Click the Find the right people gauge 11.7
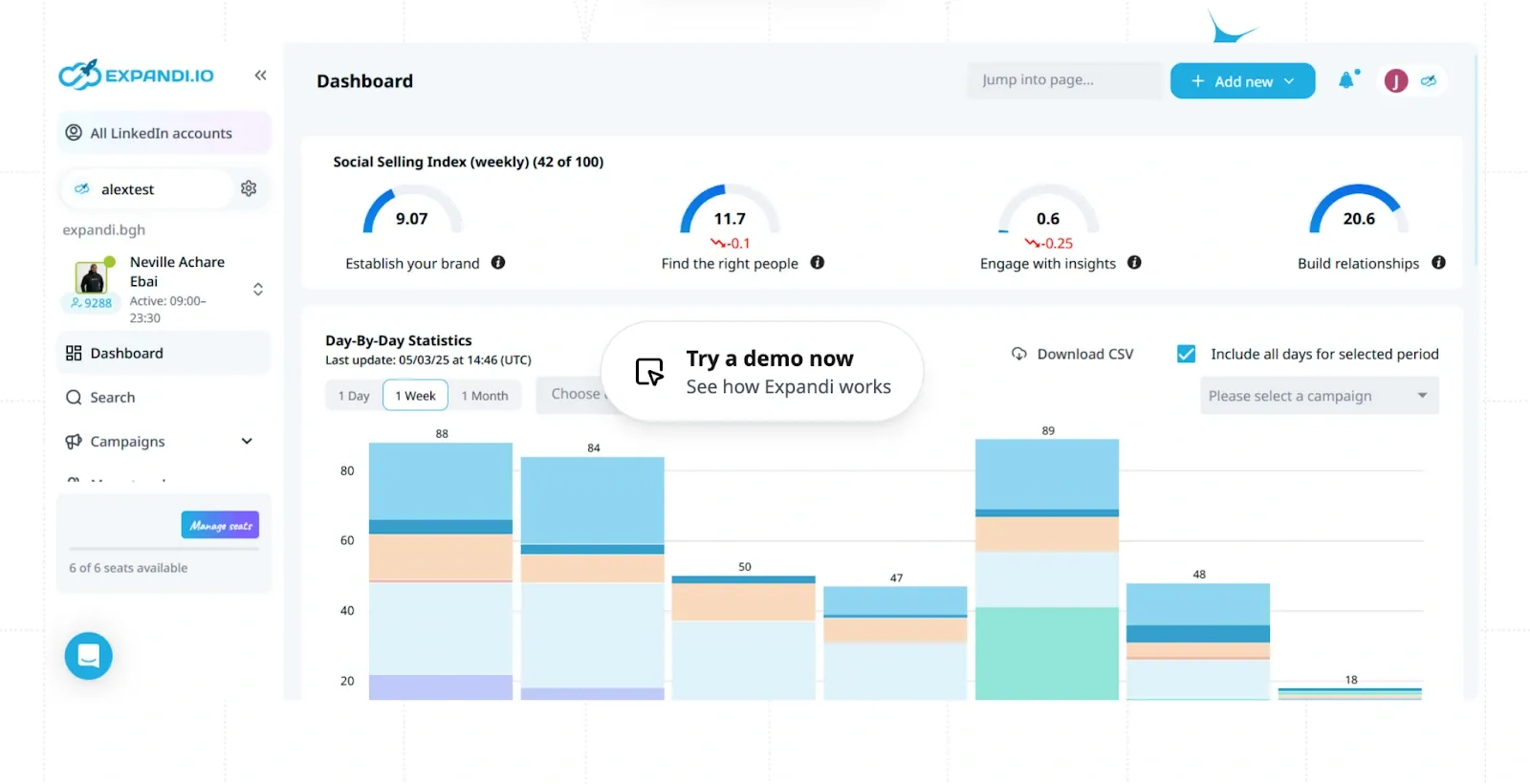The width and height of the screenshot is (1530, 784). tap(730, 210)
